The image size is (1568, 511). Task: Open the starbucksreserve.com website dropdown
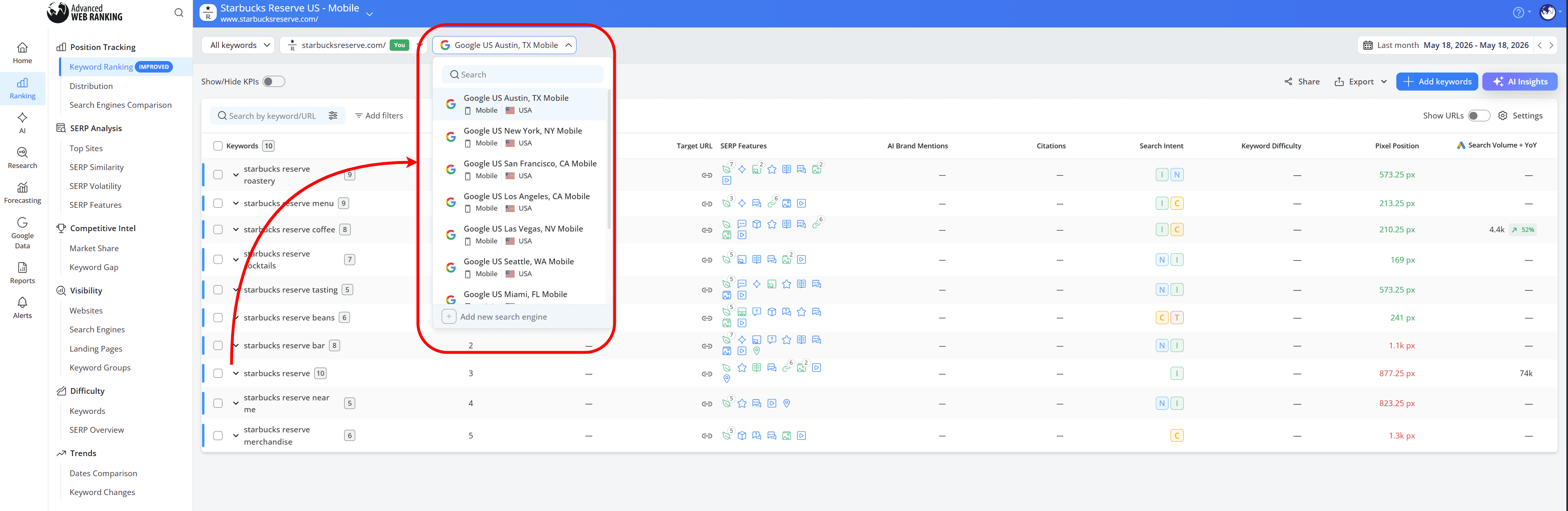(x=353, y=45)
